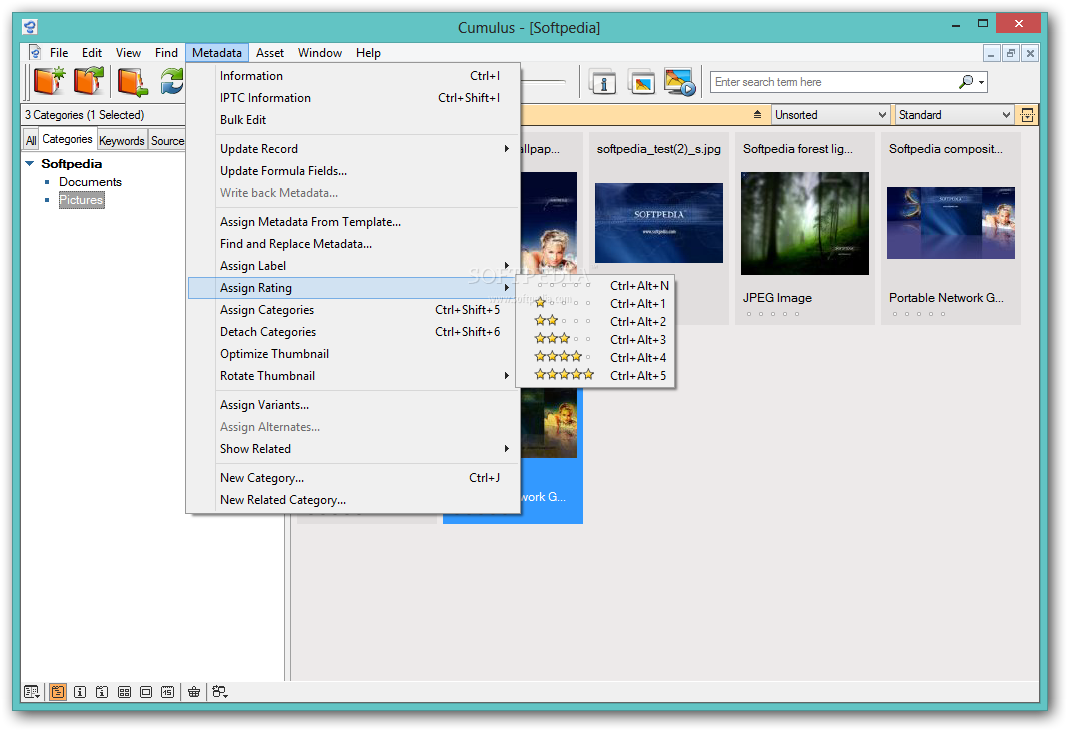Select Bulk Edit menu item
This screenshot has width=1068, height=731.
[354, 119]
